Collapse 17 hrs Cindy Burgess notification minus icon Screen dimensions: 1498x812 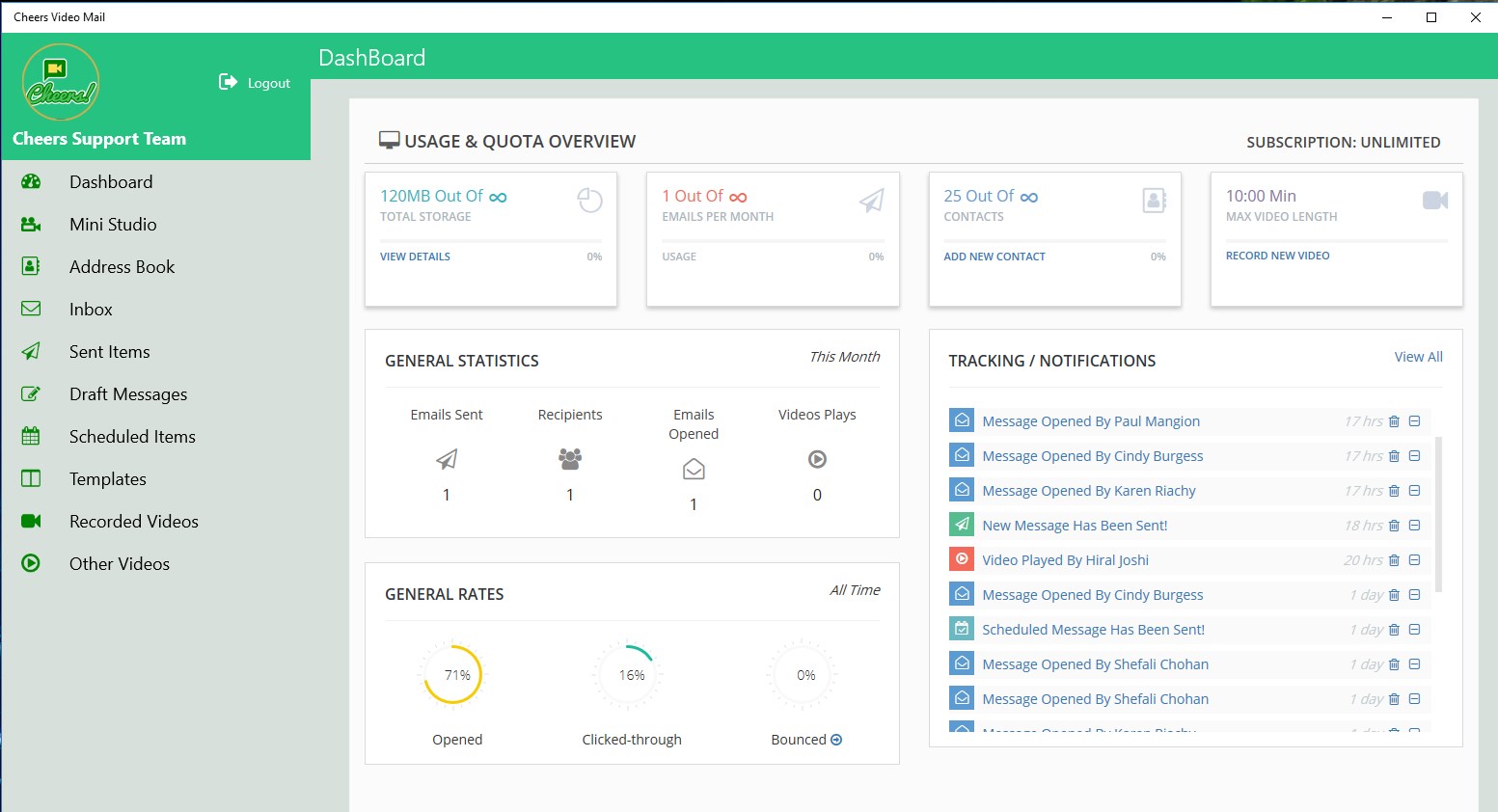[x=1414, y=456]
